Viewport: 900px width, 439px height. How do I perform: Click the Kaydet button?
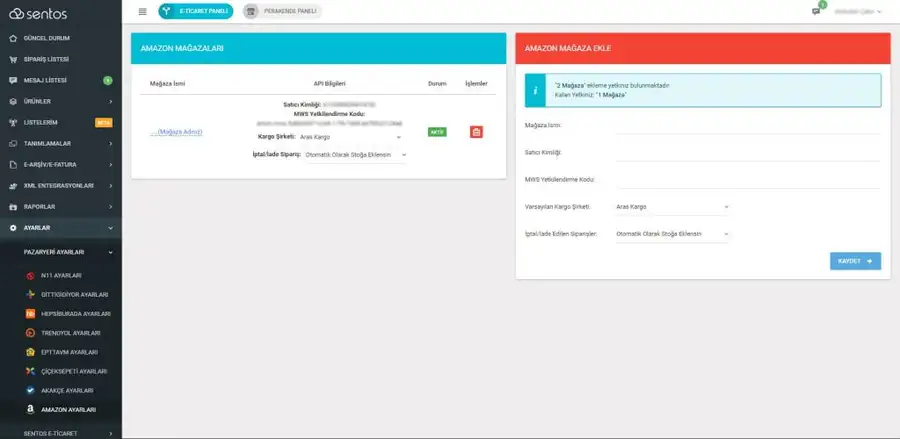pos(855,261)
